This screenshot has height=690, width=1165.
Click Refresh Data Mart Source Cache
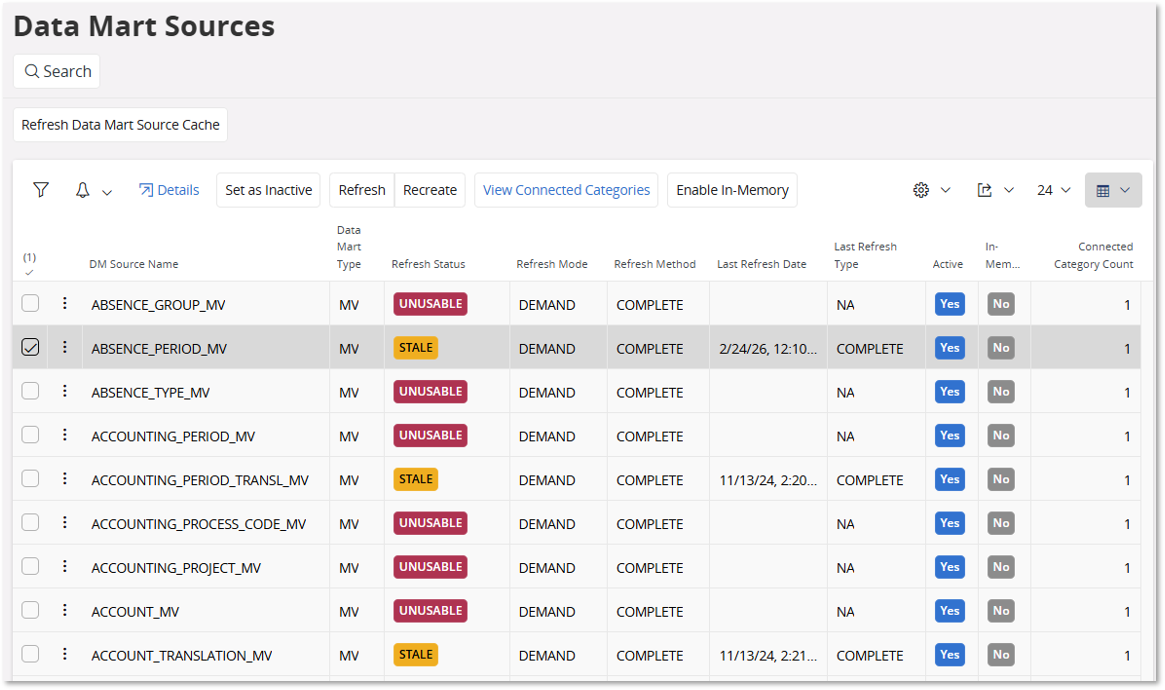(120, 125)
